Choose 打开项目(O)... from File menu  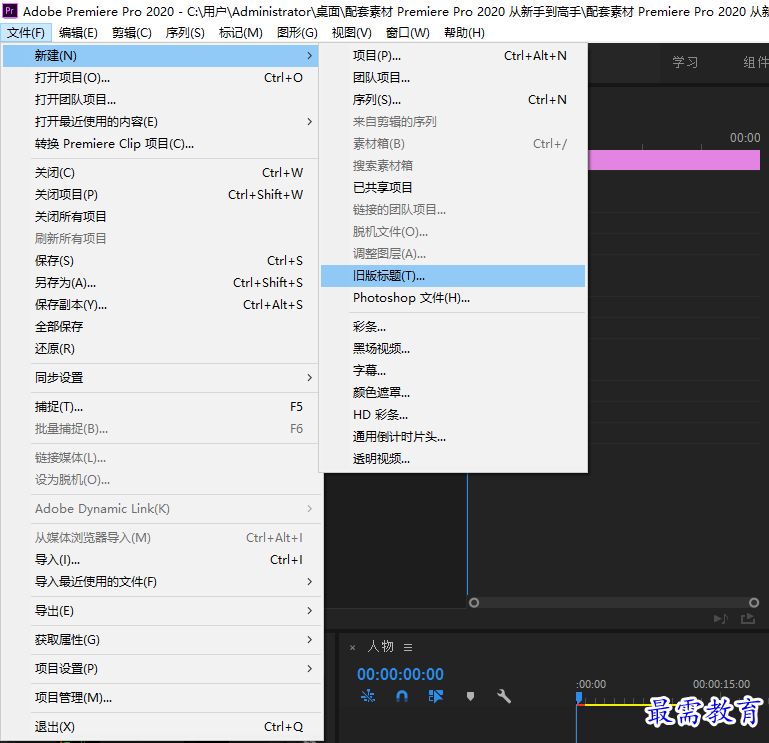pyautogui.click(x=160, y=77)
